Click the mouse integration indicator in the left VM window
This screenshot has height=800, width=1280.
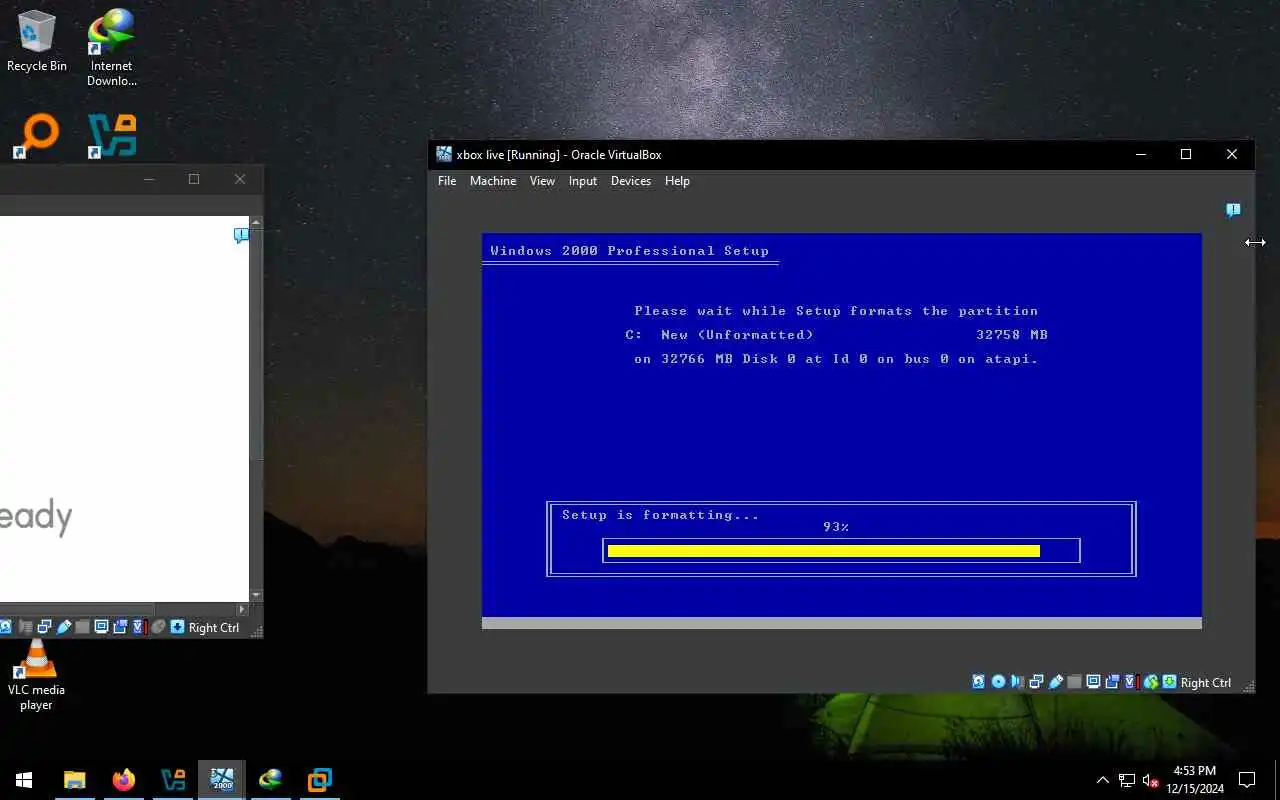[x=158, y=627]
